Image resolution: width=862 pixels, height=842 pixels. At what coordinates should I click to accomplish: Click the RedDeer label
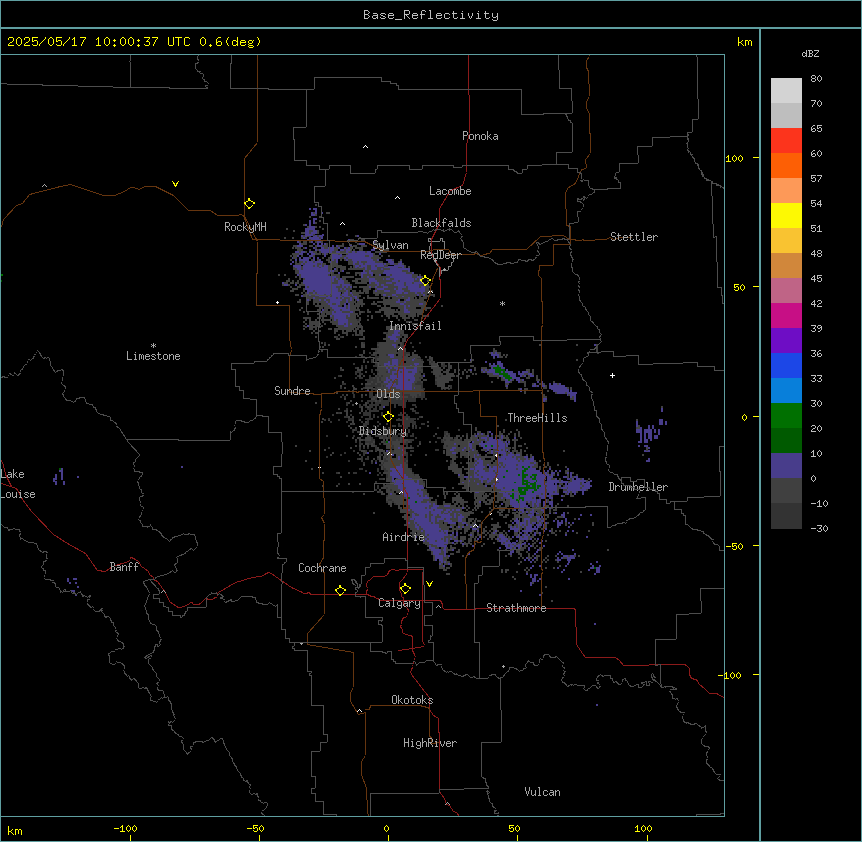coord(440,255)
